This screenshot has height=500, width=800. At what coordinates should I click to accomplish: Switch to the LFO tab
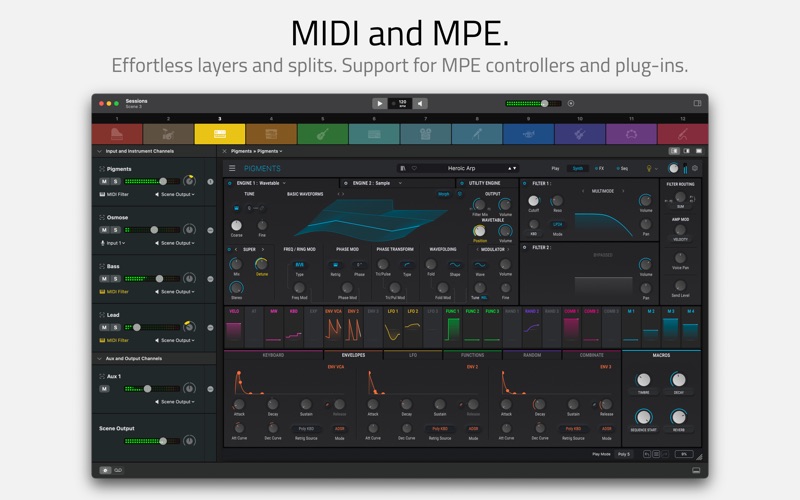pos(413,355)
